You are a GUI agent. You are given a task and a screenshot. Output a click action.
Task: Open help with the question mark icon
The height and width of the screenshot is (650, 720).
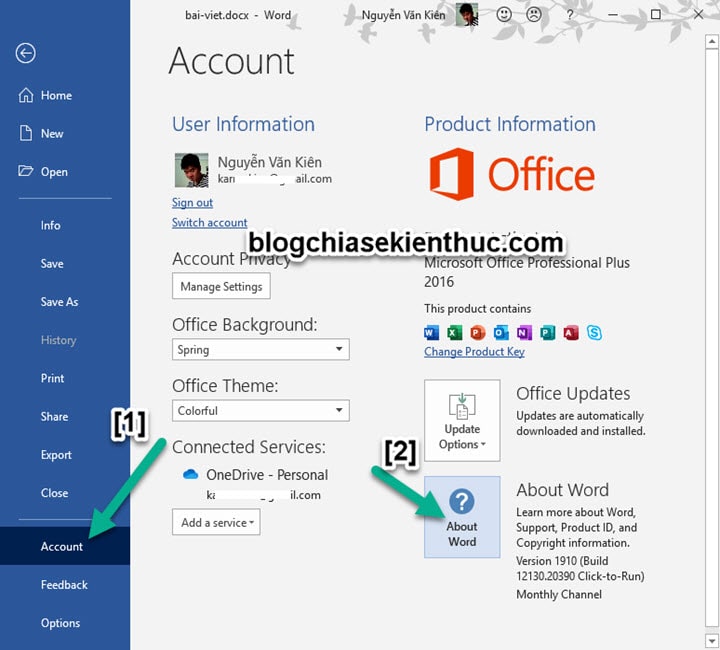point(569,15)
